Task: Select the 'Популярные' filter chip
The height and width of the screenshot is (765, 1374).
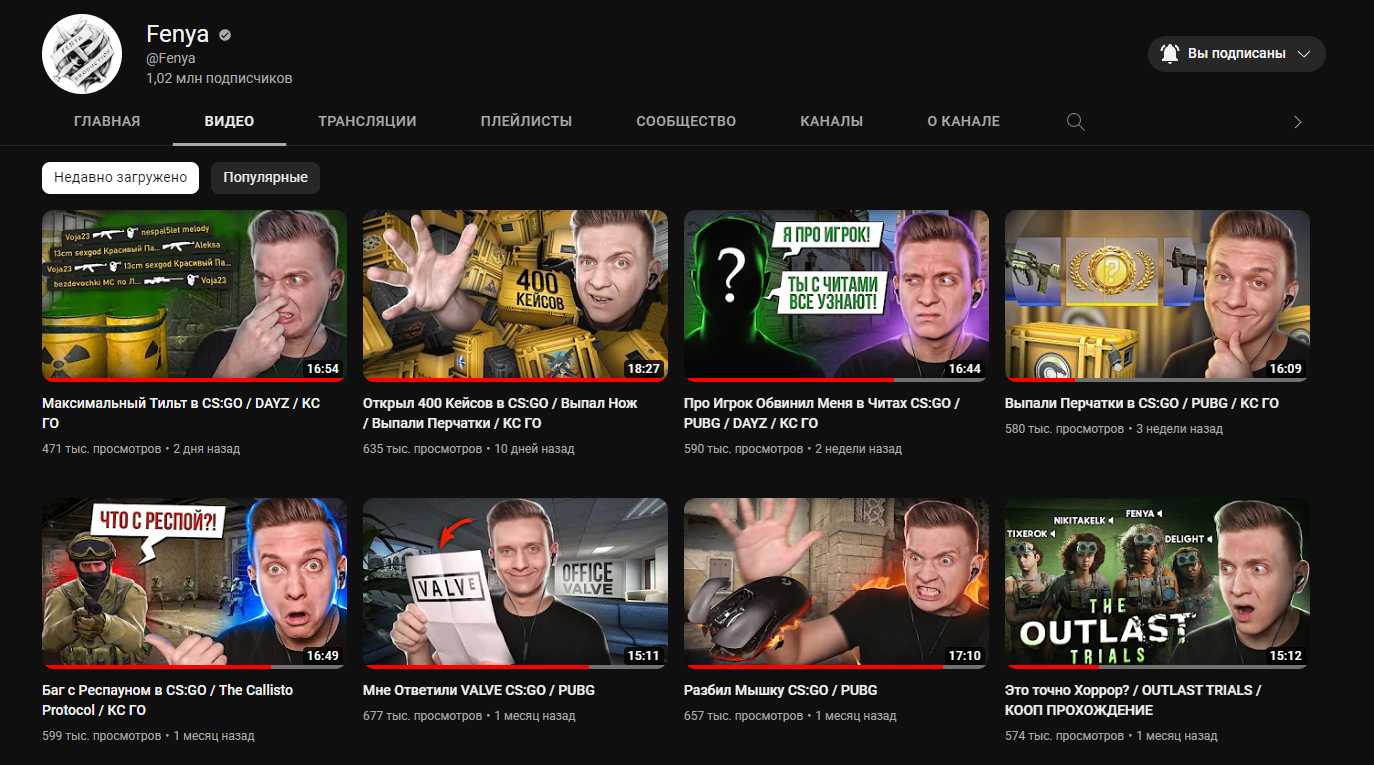Action: click(265, 177)
